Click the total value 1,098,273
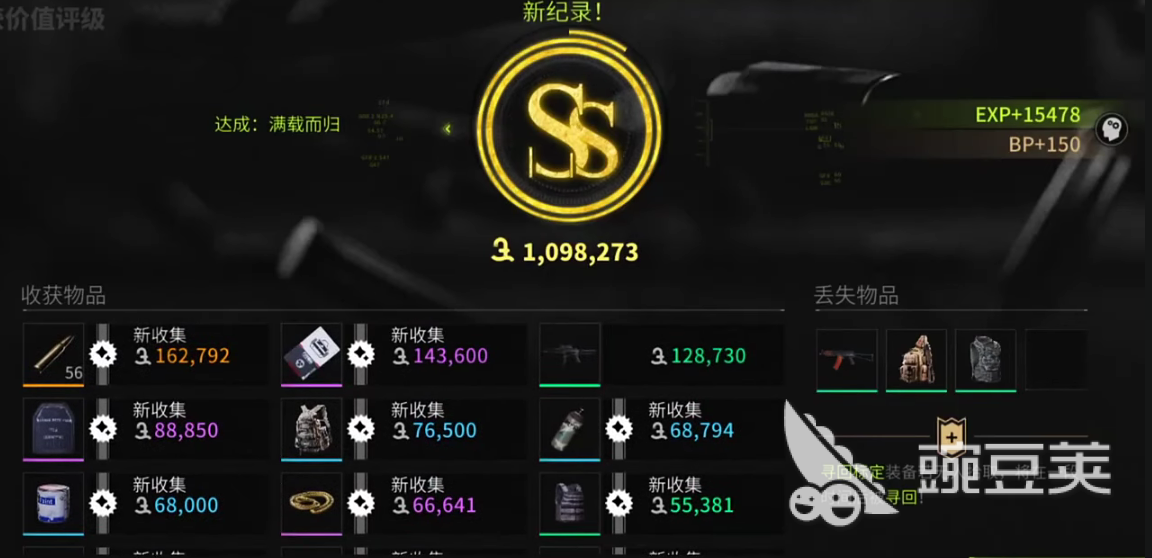 565,253
